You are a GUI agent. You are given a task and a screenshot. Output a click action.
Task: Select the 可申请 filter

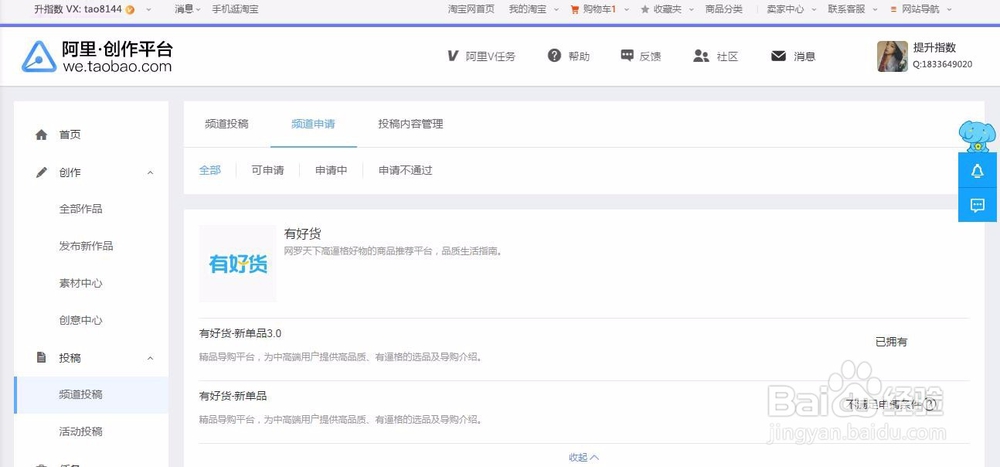pyautogui.click(x=267, y=170)
